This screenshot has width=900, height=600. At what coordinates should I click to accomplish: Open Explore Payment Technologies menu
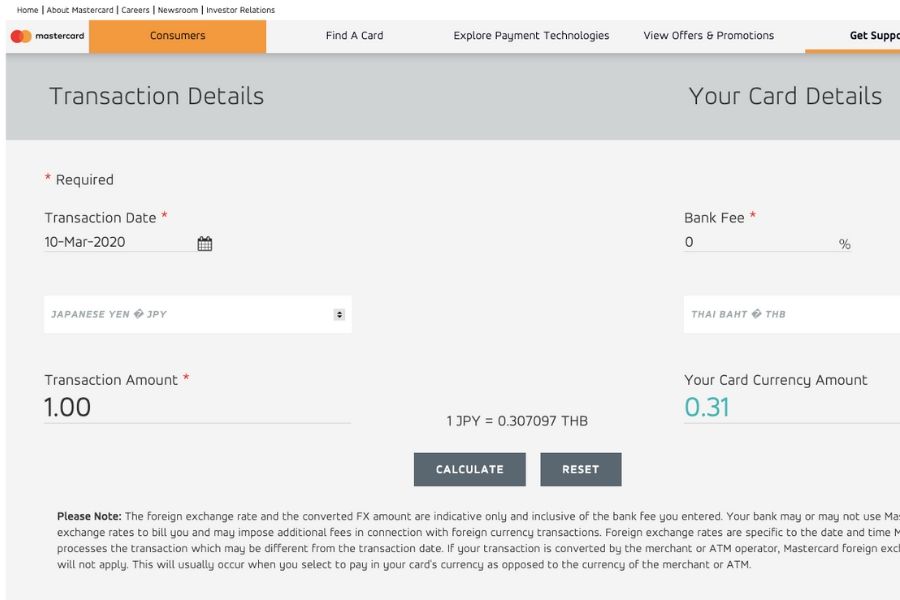point(531,36)
